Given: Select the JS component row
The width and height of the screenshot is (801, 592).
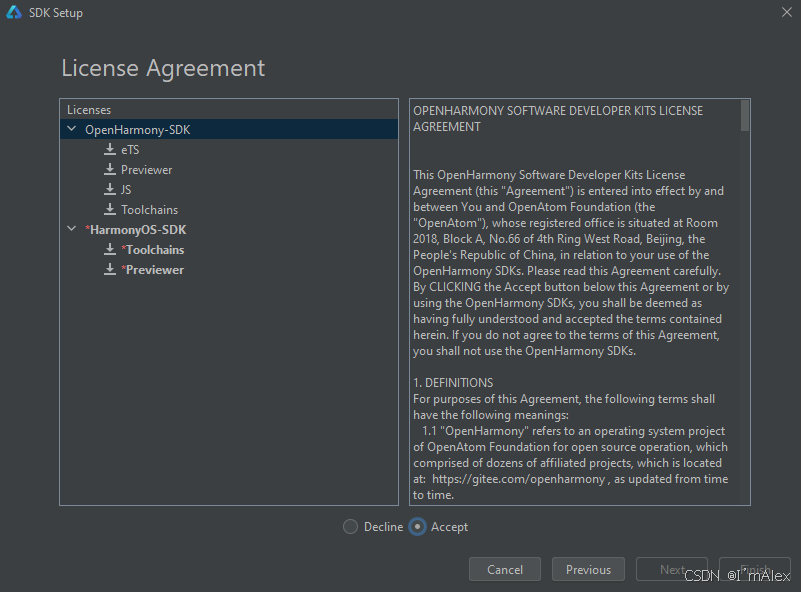Looking at the screenshot, I should click(229, 190).
